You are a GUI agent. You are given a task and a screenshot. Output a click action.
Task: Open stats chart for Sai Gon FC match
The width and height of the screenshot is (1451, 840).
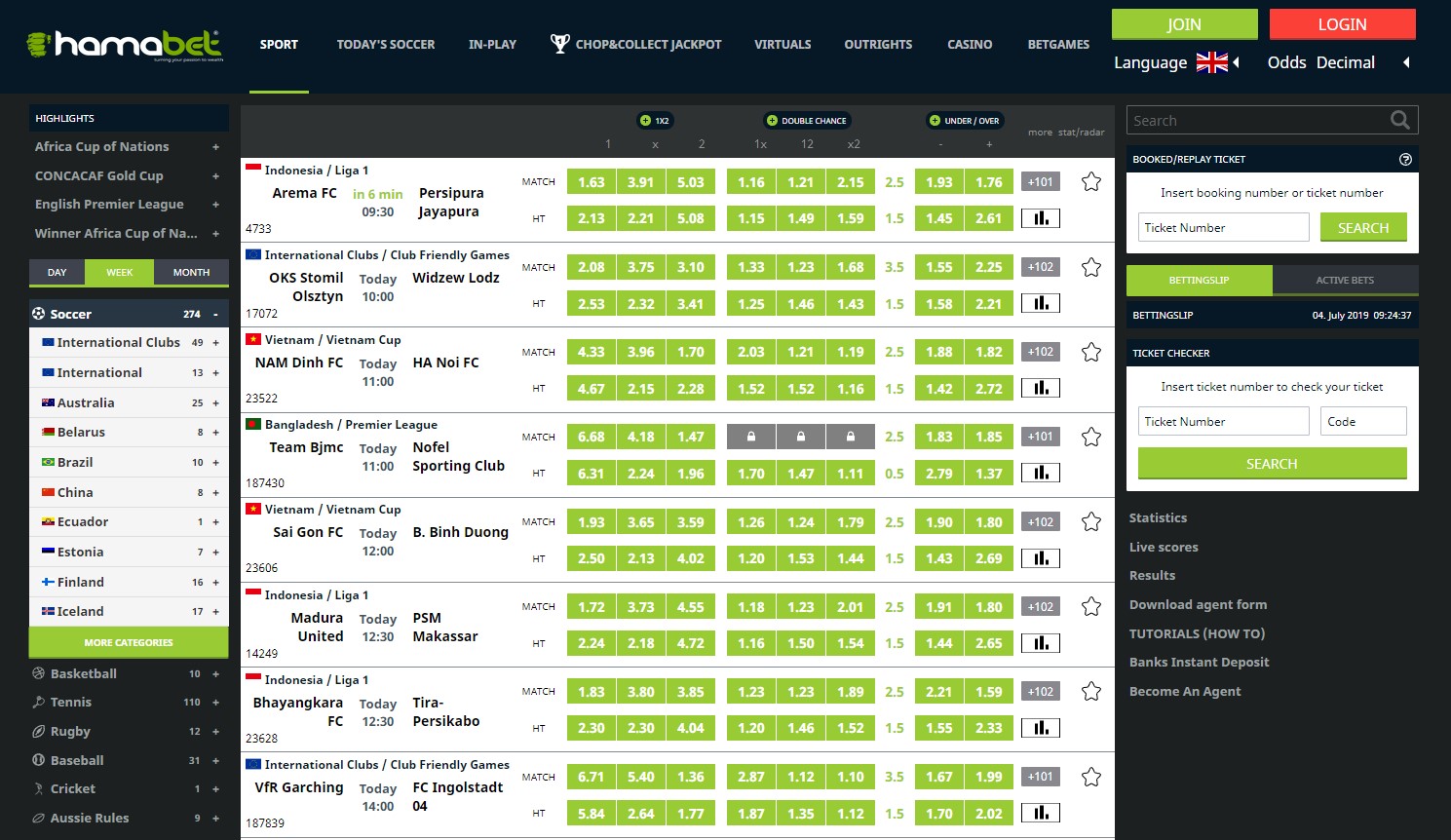click(x=1041, y=558)
